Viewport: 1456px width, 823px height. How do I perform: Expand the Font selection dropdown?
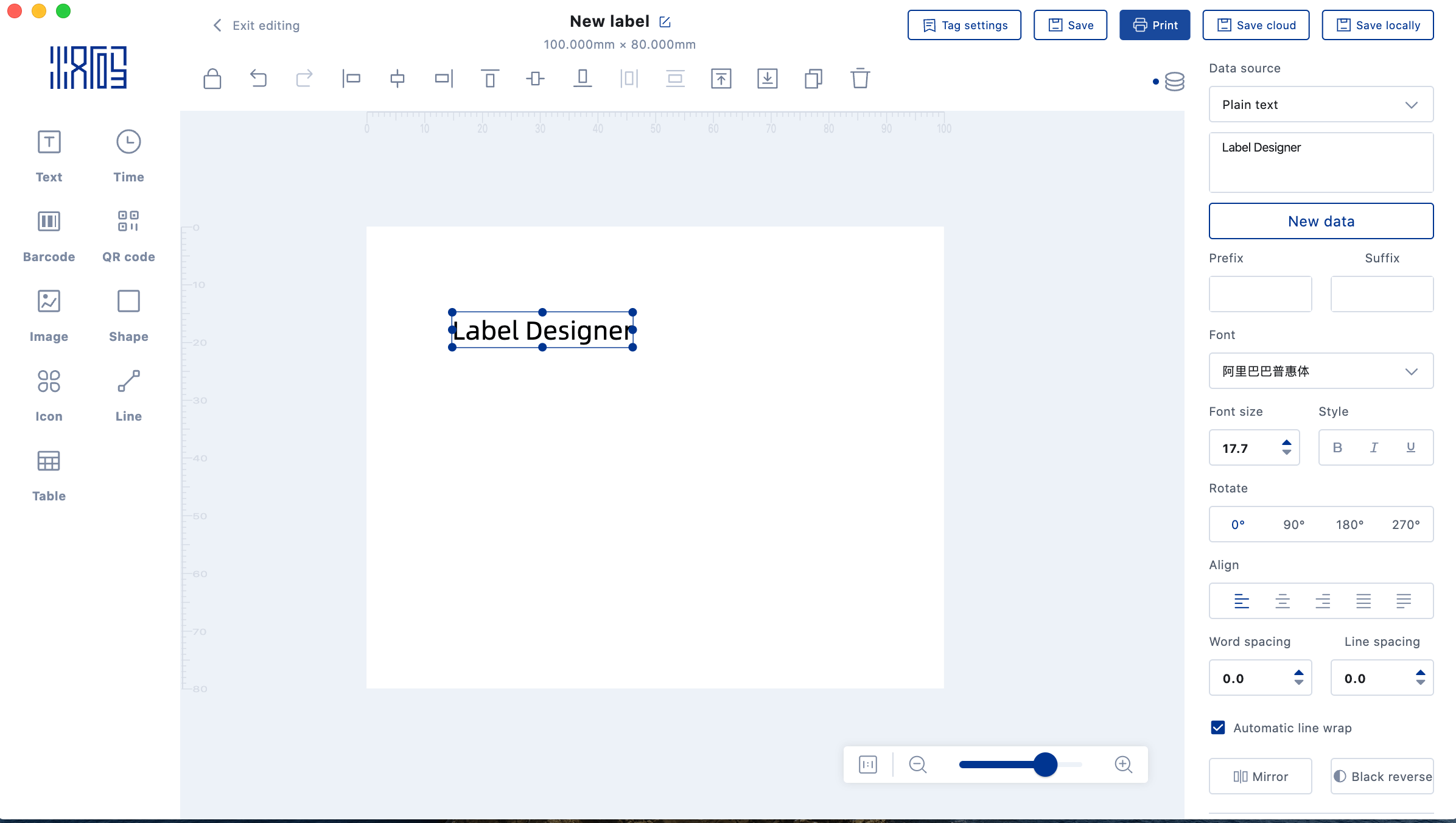[x=1321, y=371]
